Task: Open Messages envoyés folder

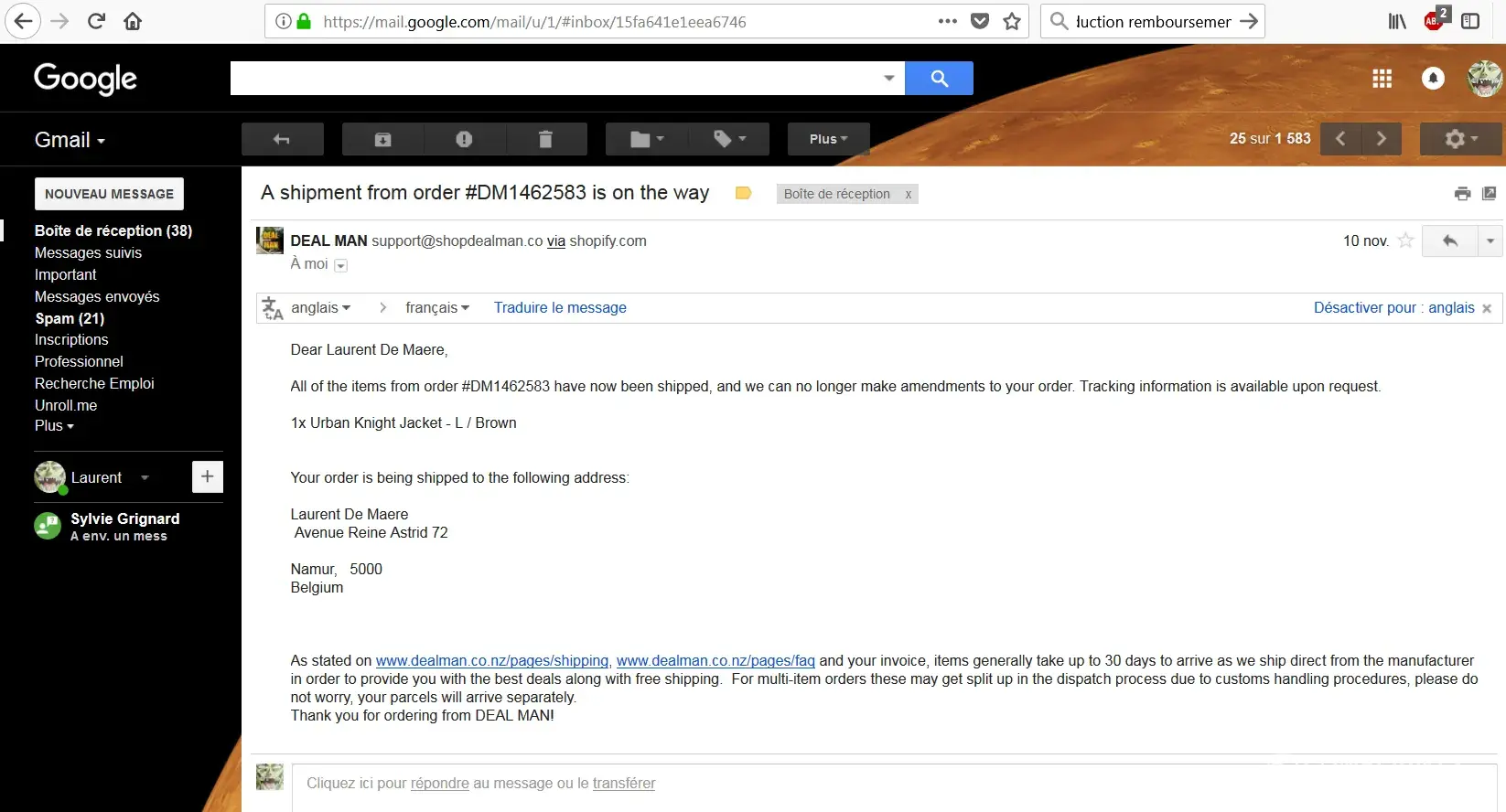Action: pos(97,296)
